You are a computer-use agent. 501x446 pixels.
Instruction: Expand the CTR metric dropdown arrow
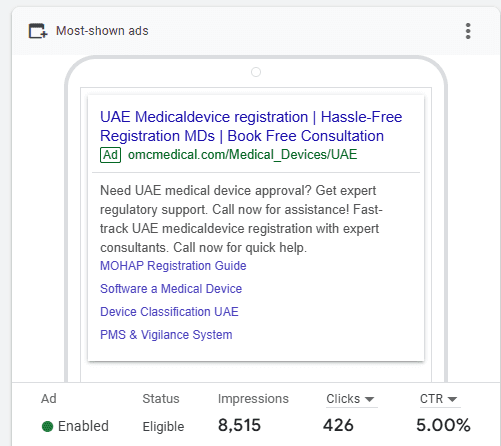(x=452, y=399)
